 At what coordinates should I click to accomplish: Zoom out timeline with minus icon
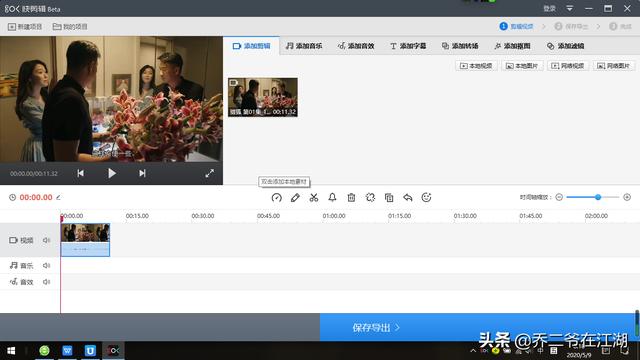click(559, 197)
